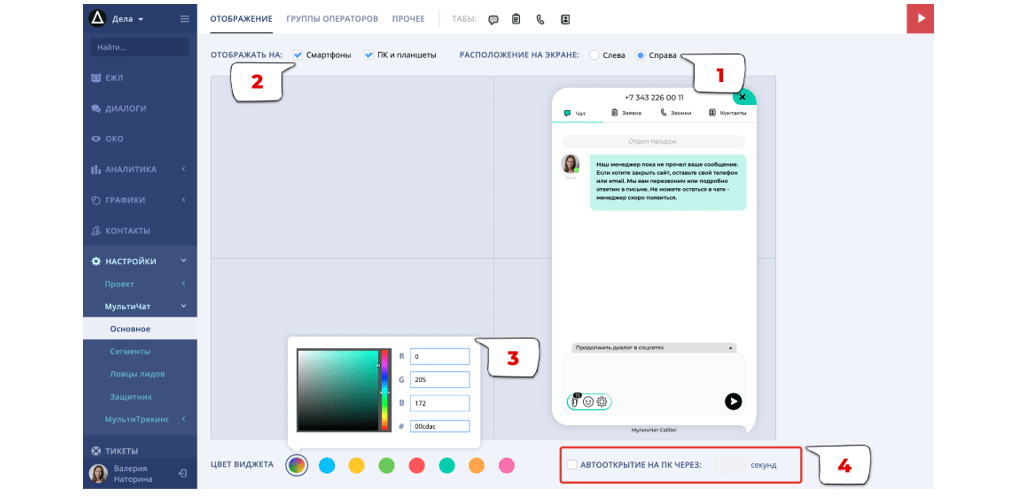Pick the pink widget color swatch
Viewport: 1024px width, 499px height.
coord(507,465)
